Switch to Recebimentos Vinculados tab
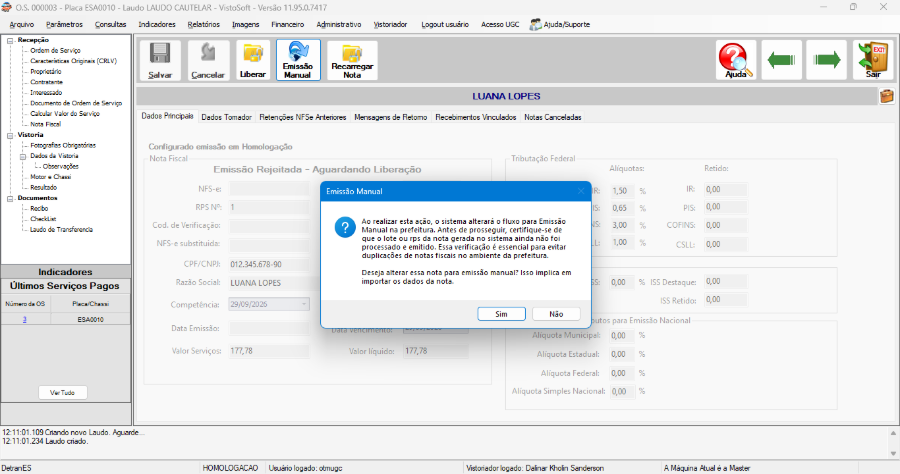Screen dimensions: 900x474 pyautogui.click(x=475, y=117)
